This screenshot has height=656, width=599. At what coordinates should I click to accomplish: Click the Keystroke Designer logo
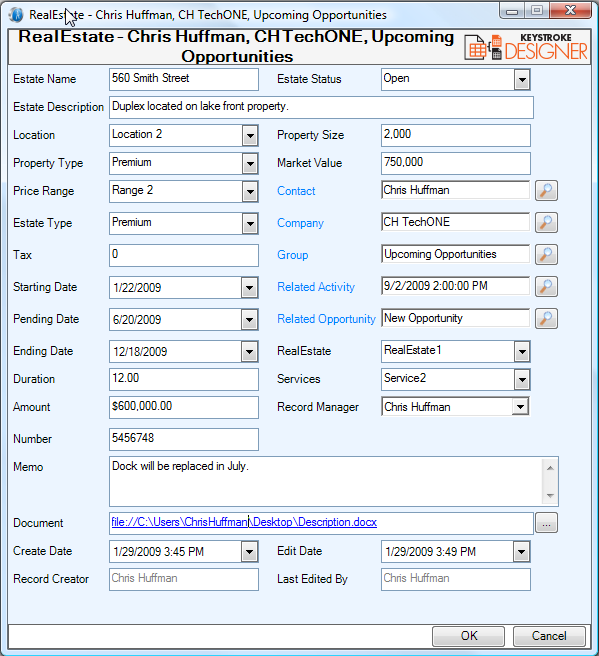point(526,47)
